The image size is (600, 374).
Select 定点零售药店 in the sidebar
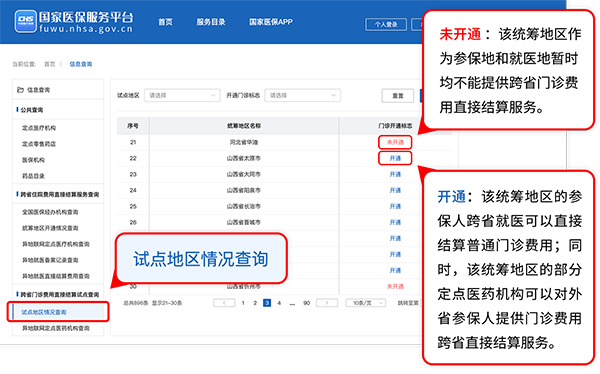tap(39, 144)
